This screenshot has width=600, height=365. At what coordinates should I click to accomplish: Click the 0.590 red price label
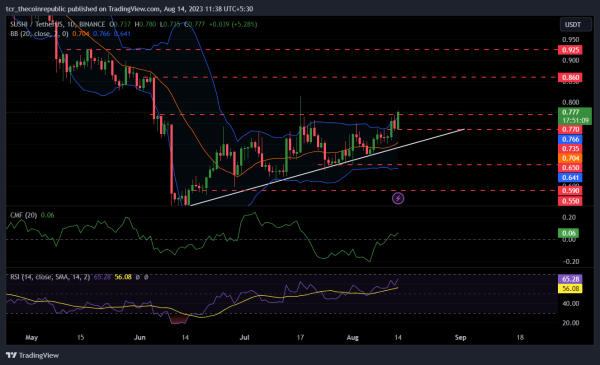pos(570,191)
